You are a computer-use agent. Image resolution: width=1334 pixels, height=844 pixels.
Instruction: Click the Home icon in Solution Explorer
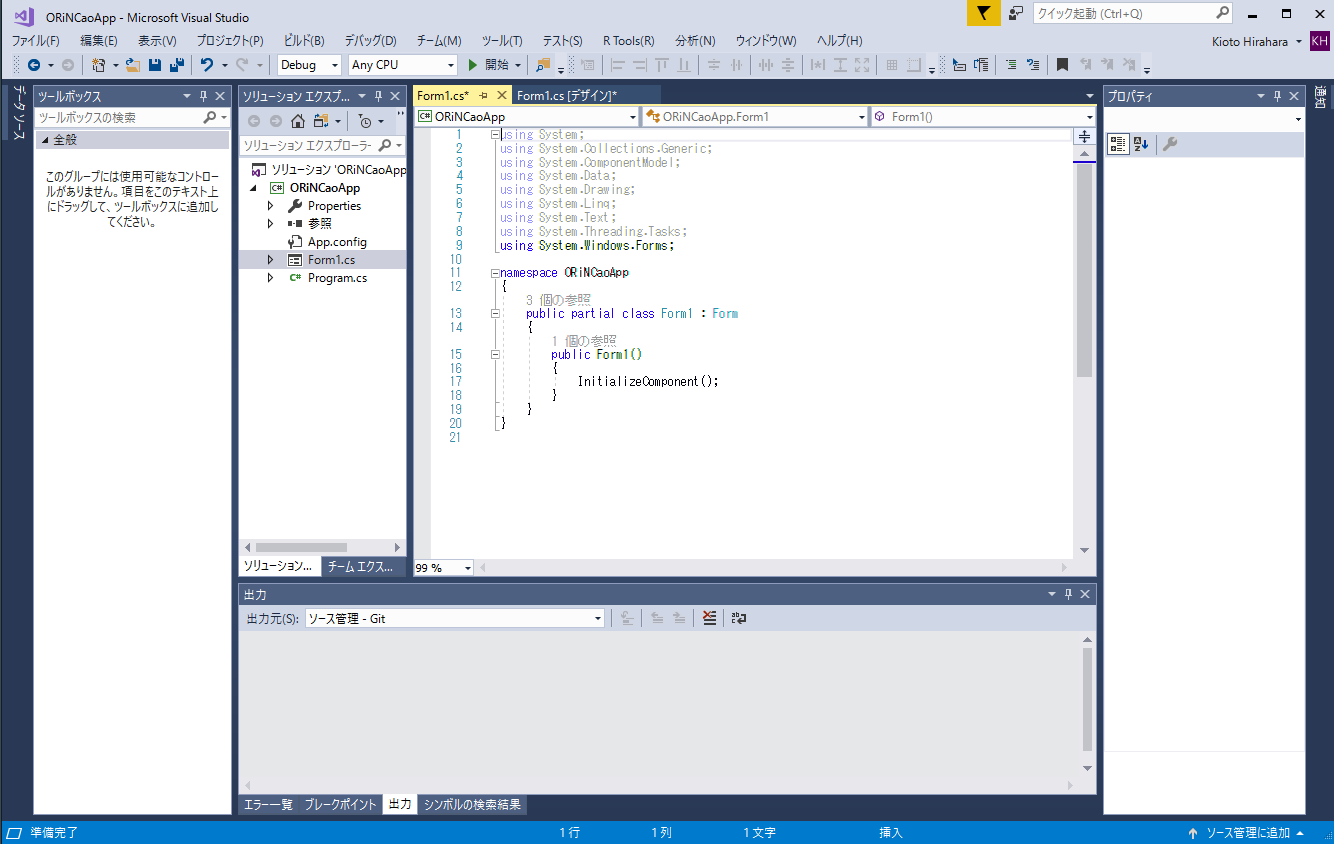tap(298, 122)
